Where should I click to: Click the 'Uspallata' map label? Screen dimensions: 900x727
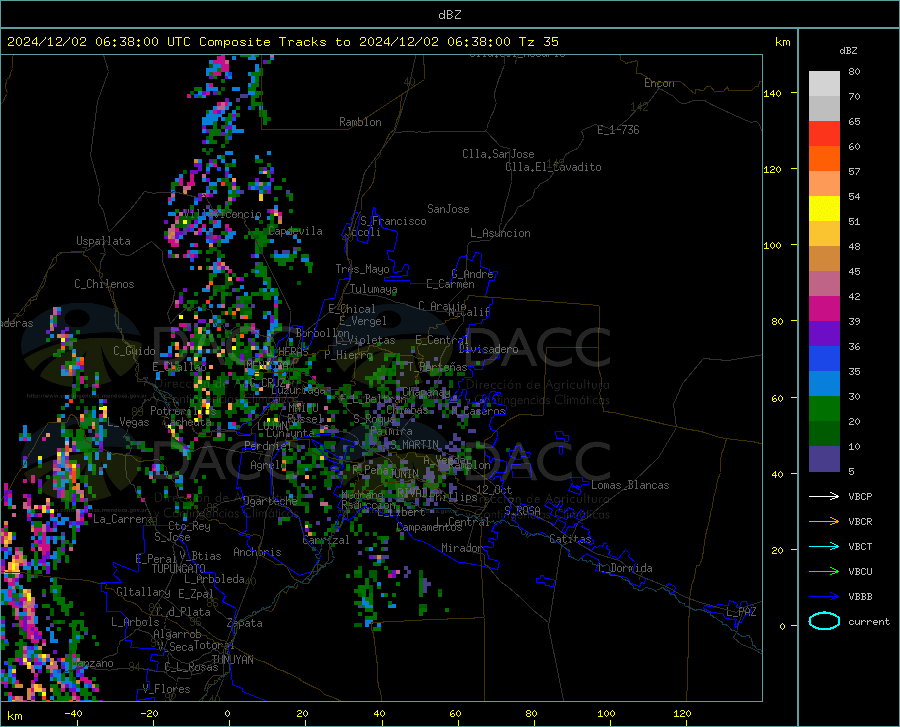tap(103, 241)
